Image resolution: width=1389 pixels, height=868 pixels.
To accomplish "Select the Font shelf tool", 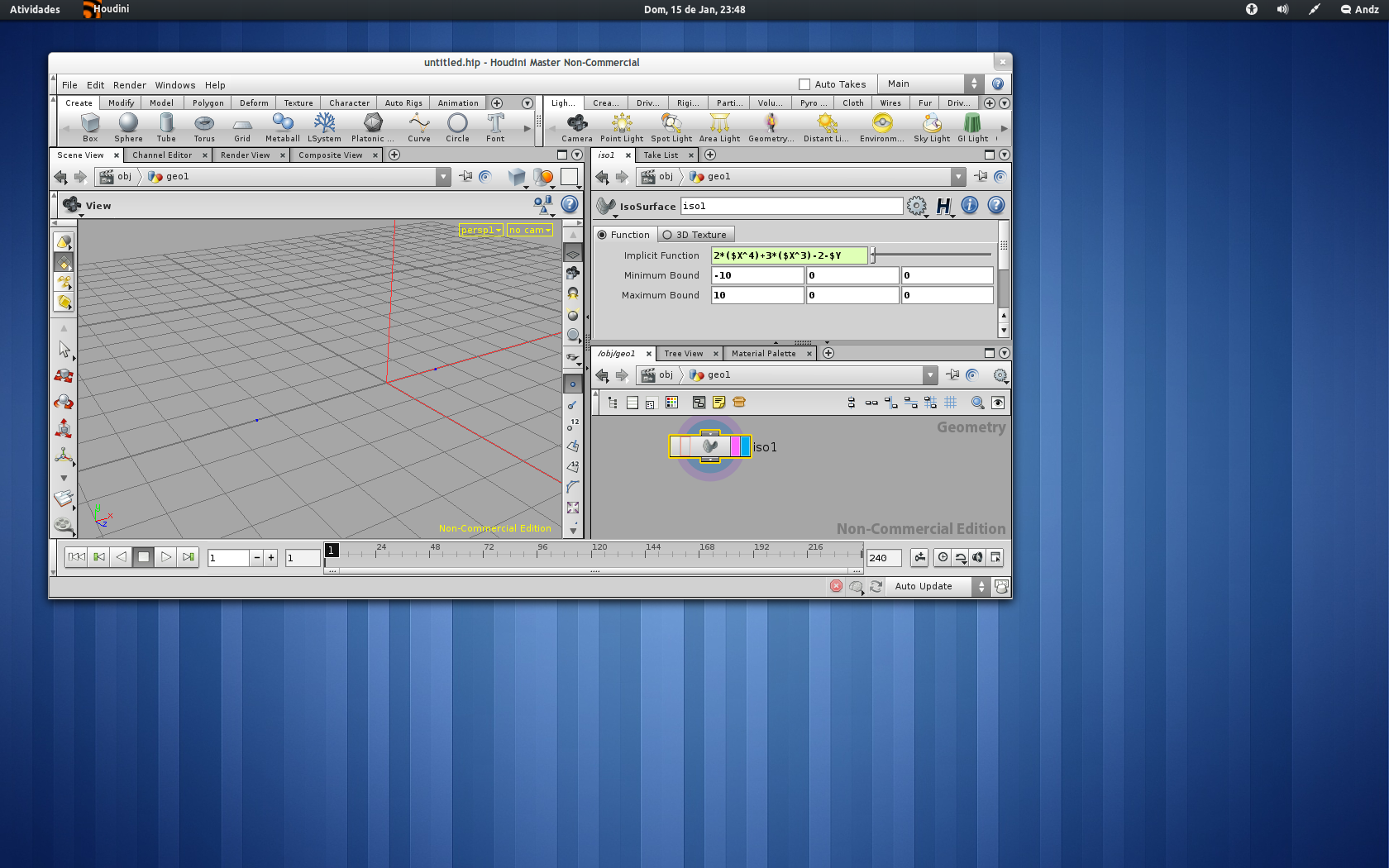I will (495, 127).
